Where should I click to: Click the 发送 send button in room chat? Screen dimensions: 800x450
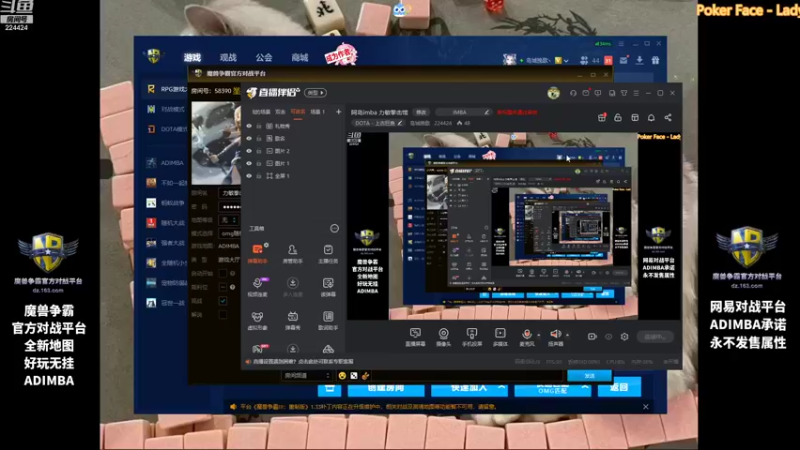coord(589,376)
